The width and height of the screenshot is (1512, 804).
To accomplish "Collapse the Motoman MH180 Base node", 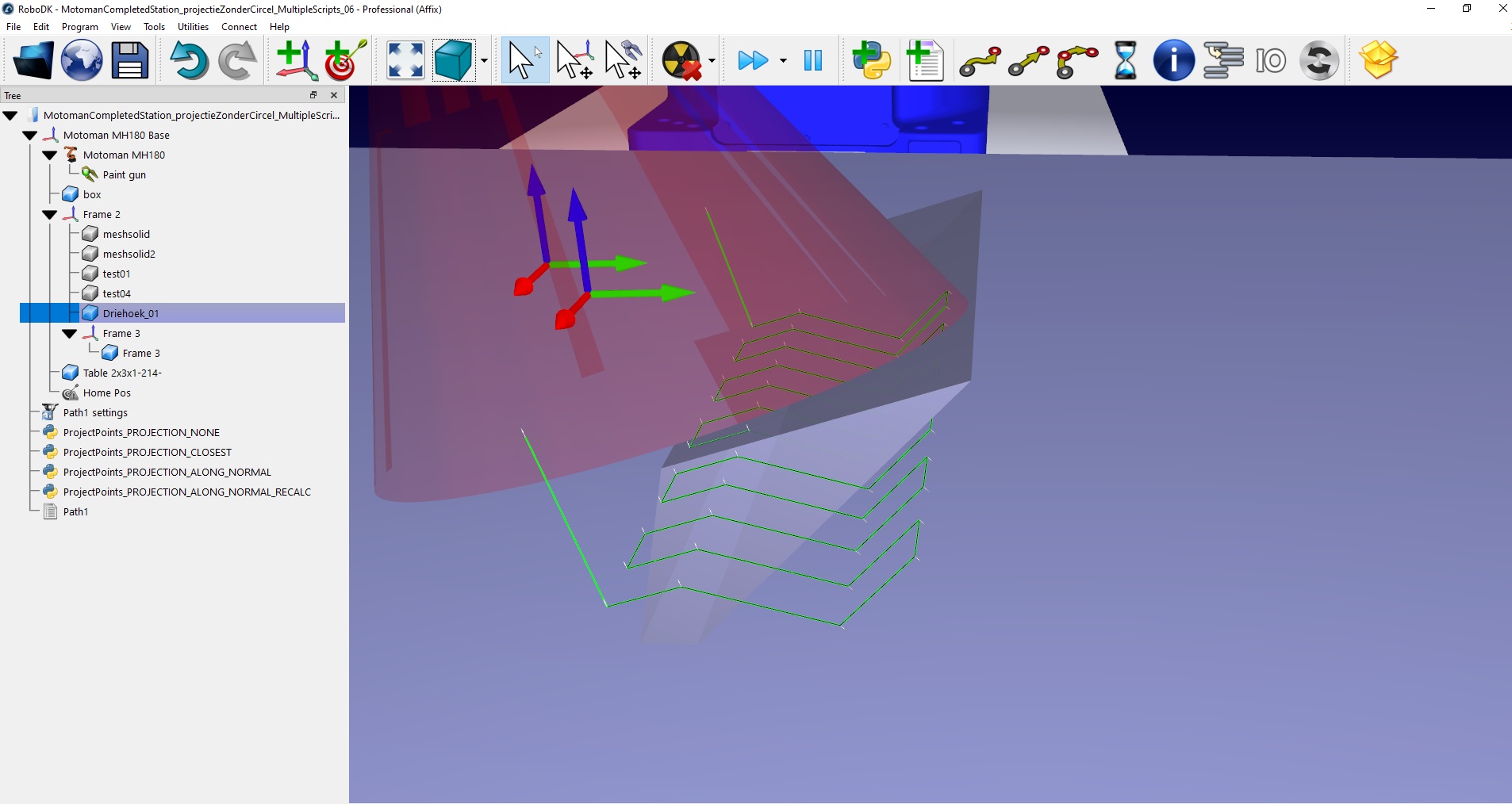I will (30, 136).
